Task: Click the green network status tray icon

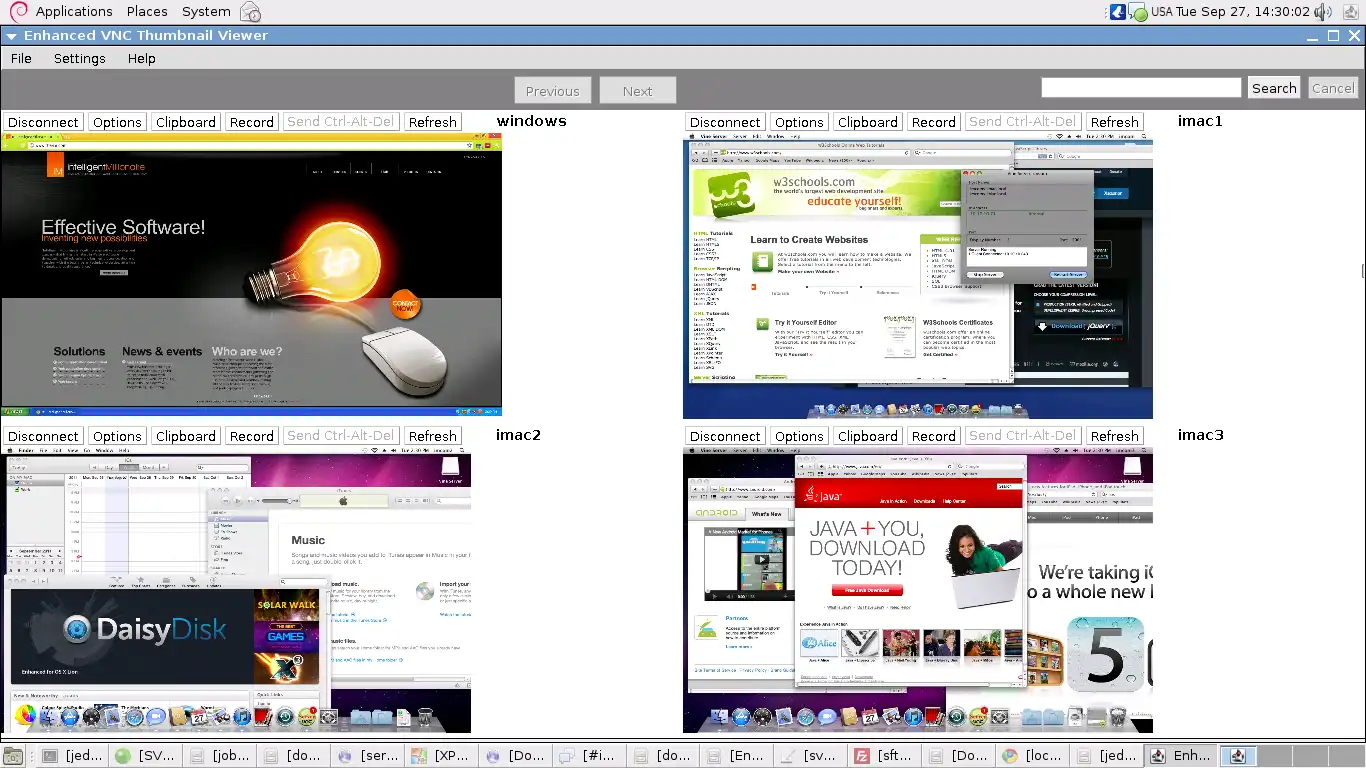Action: click(1138, 13)
